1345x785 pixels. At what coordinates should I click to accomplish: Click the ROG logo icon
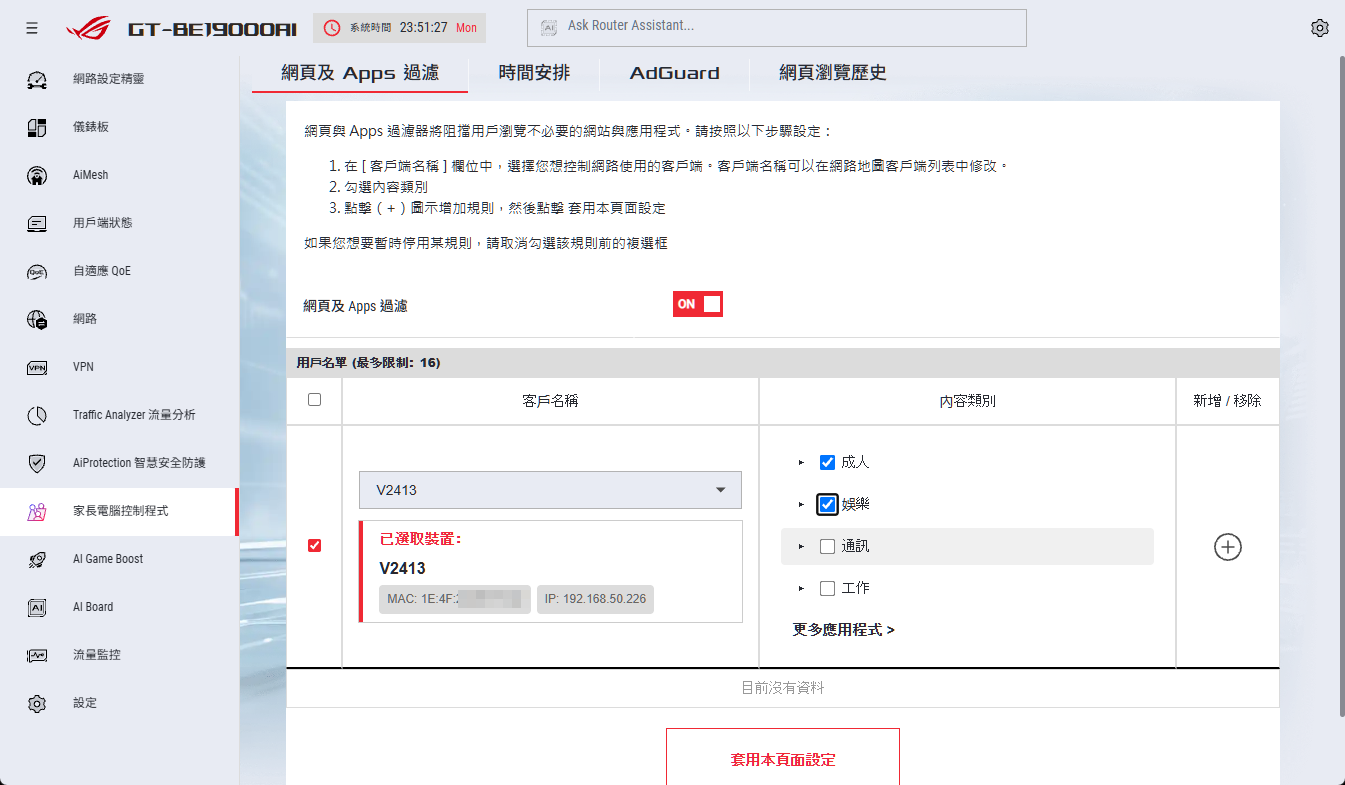(x=89, y=28)
